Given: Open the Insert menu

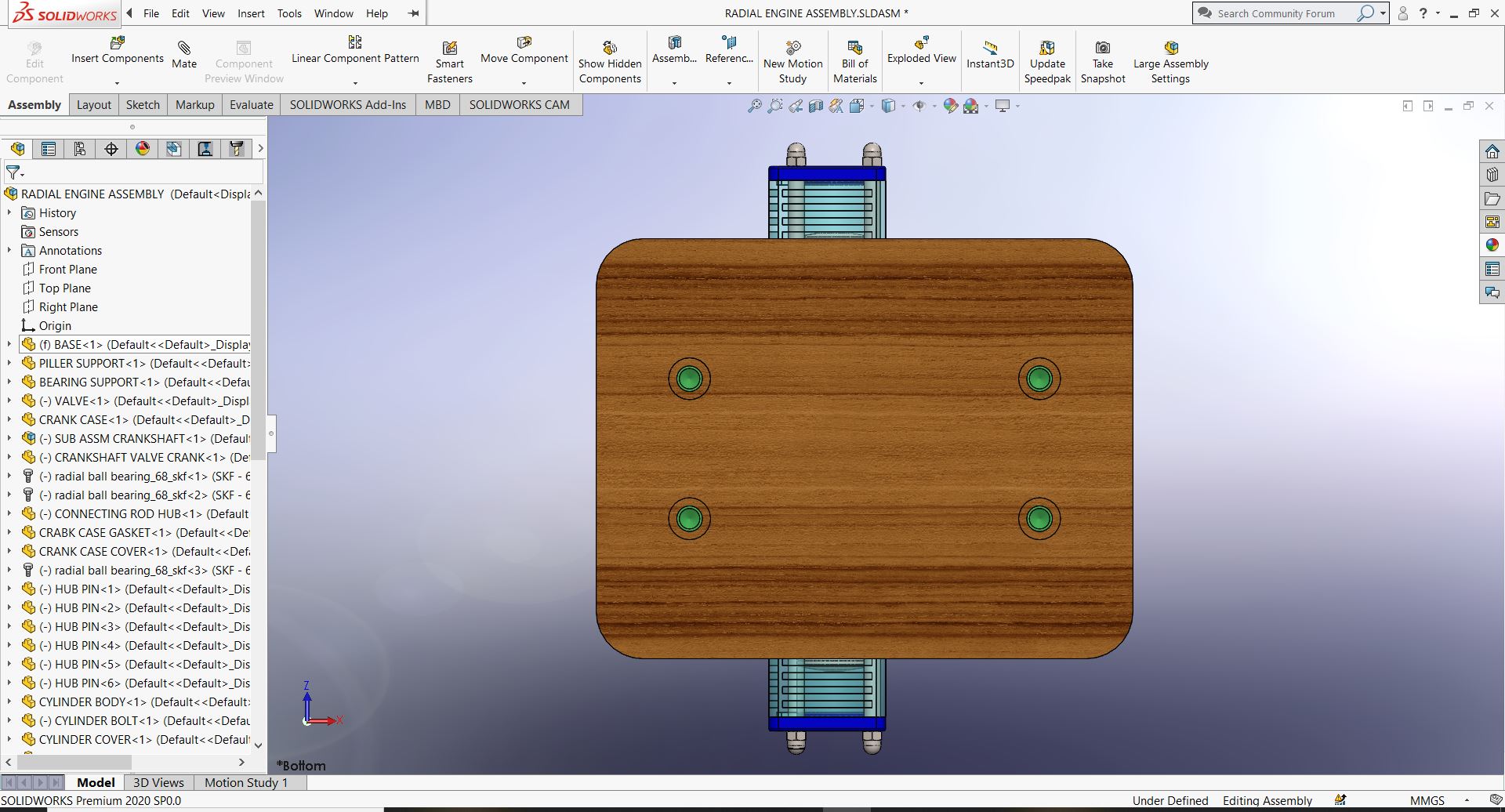Looking at the screenshot, I should pyautogui.click(x=251, y=13).
